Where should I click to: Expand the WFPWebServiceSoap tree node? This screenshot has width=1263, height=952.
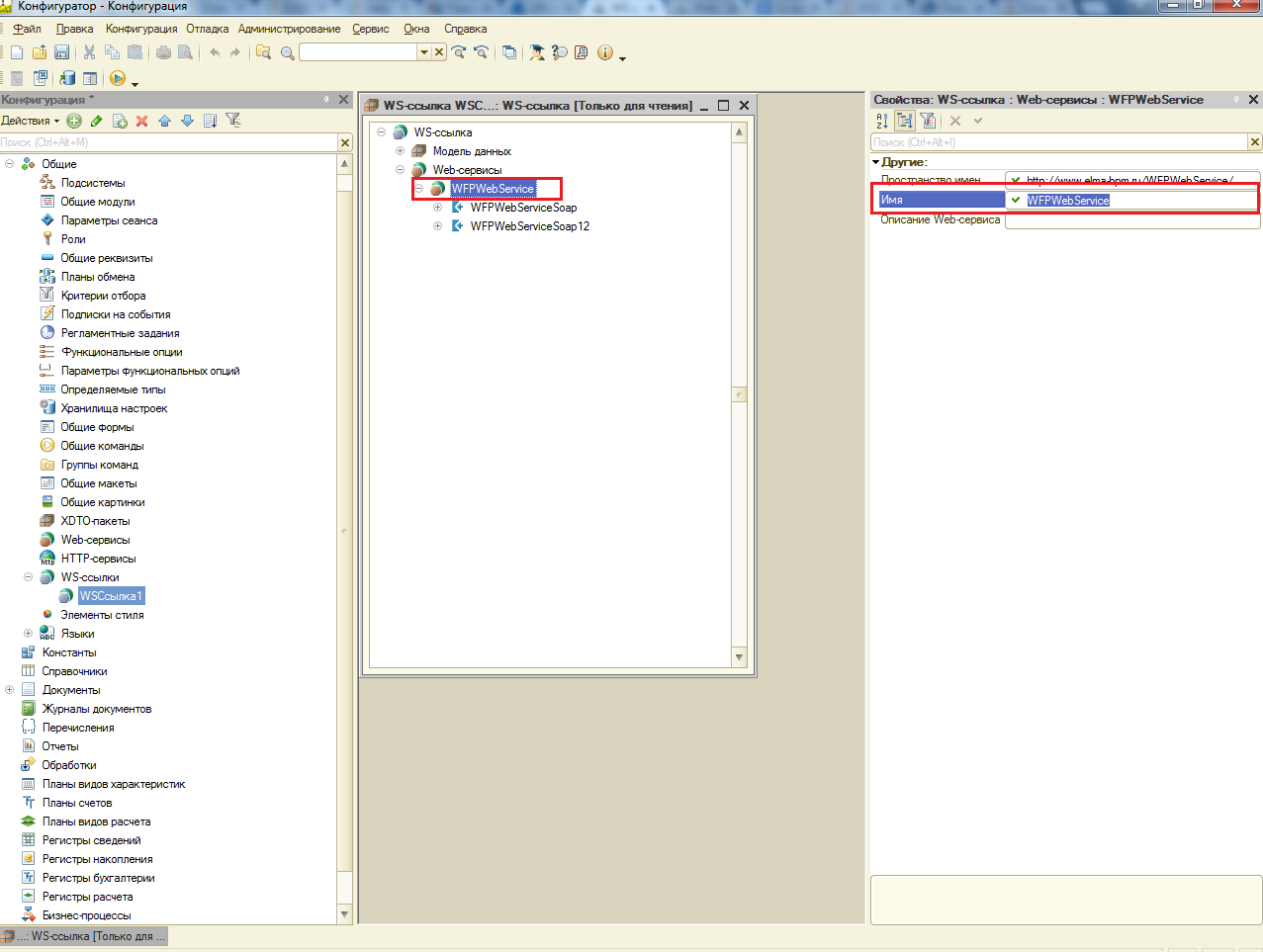437,208
